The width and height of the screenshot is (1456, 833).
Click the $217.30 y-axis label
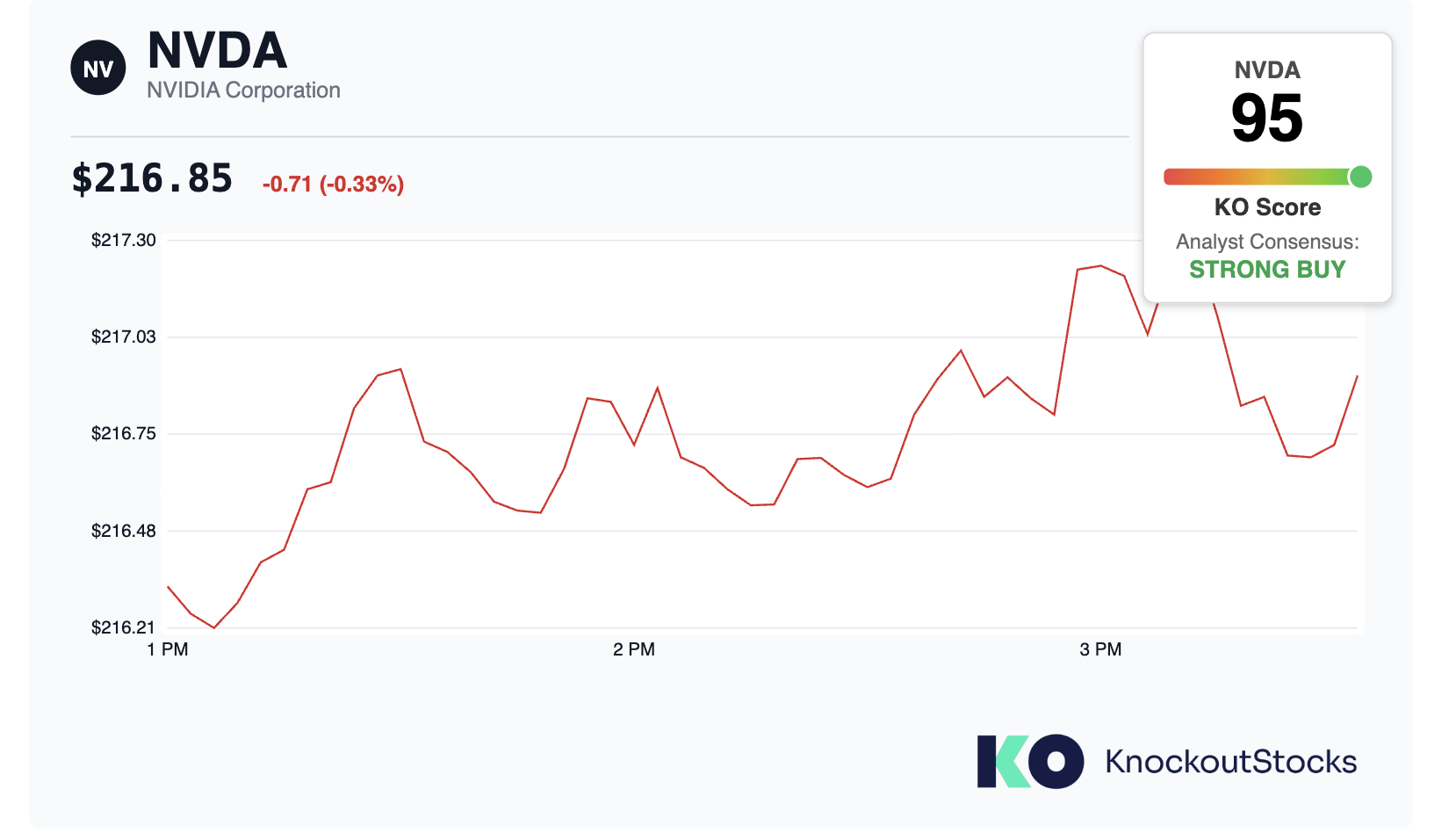click(x=124, y=240)
